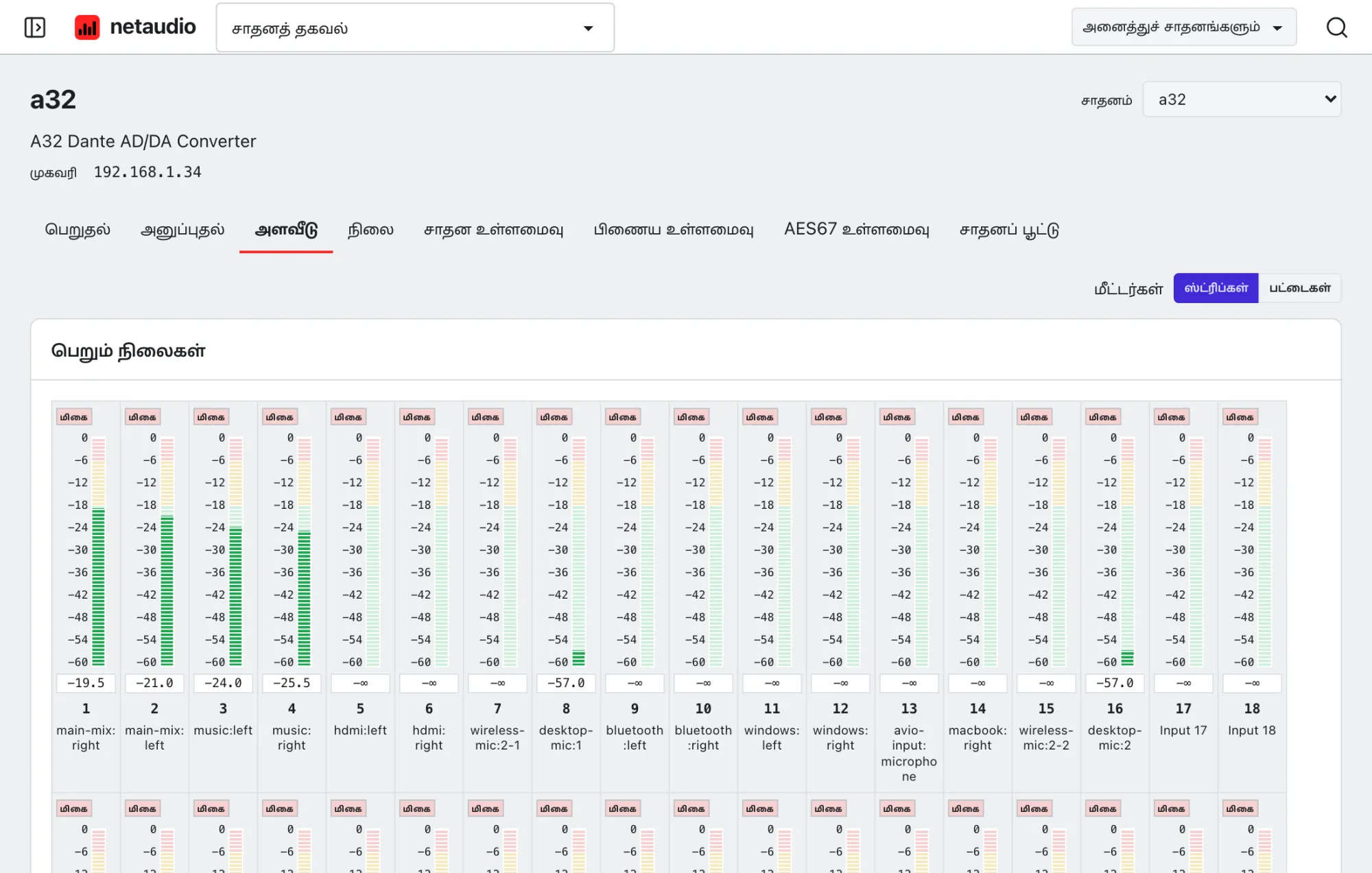Click the hdmi:left channel label

coord(360,730)
